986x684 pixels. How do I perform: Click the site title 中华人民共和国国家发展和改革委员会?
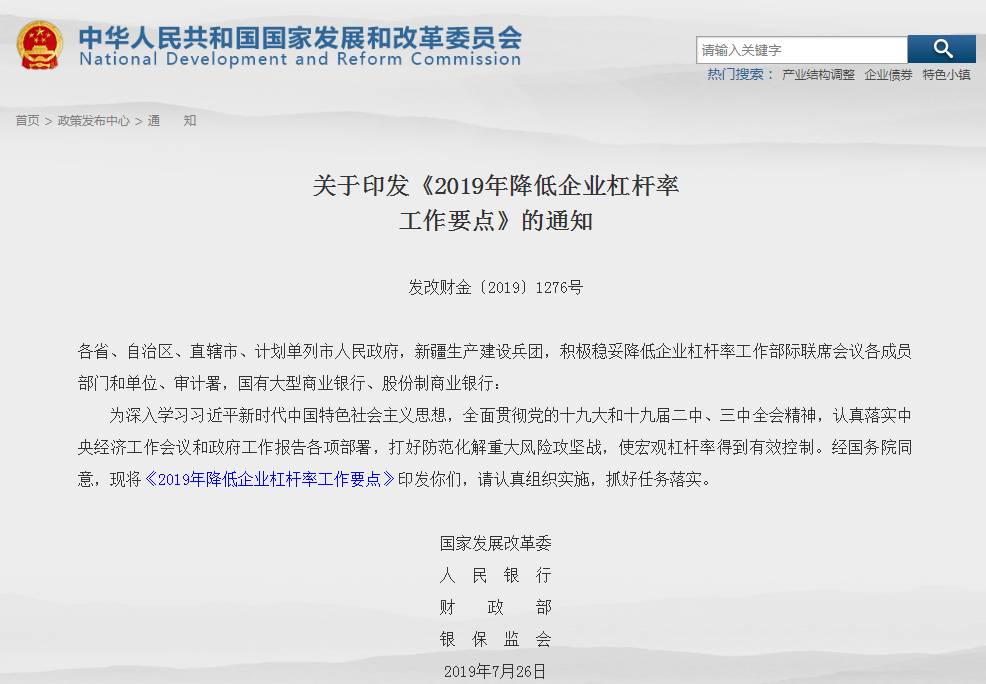(300, 37)
